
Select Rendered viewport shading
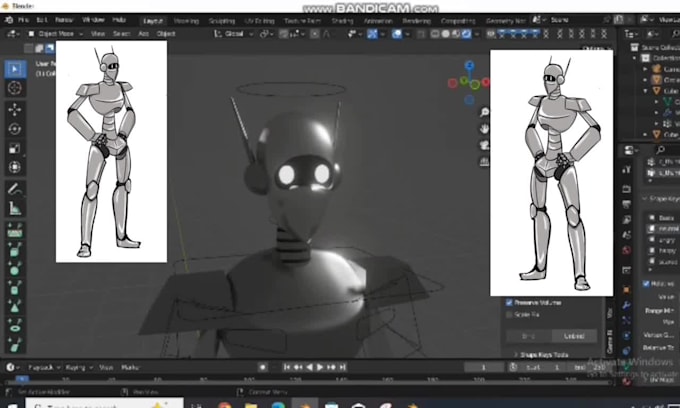466,34
